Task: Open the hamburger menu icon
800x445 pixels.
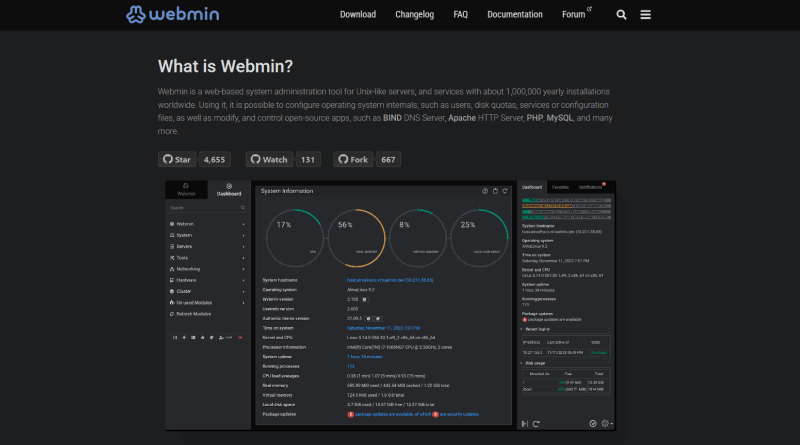Action: 645,15
